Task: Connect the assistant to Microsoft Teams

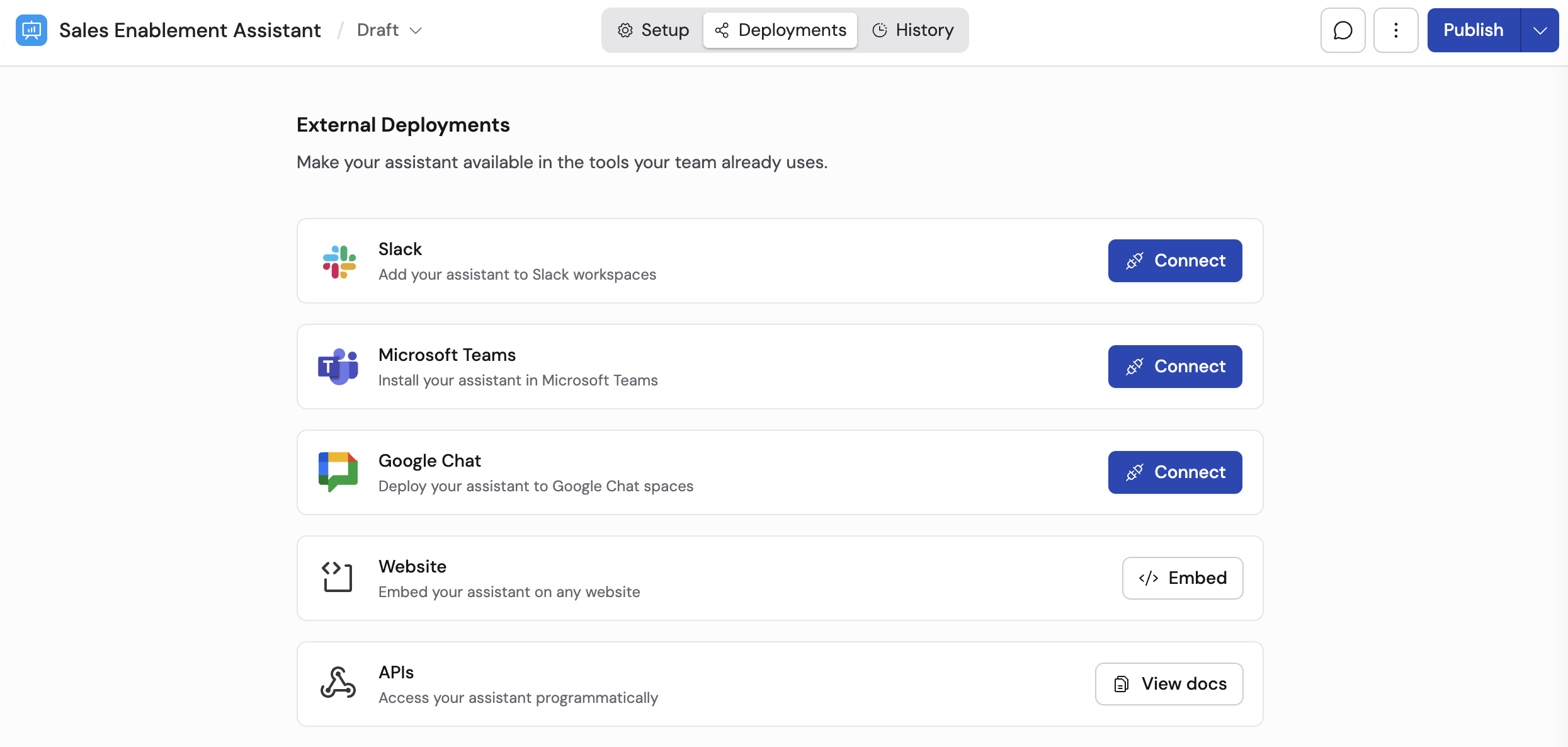Action: click(x=1174, y=366)
